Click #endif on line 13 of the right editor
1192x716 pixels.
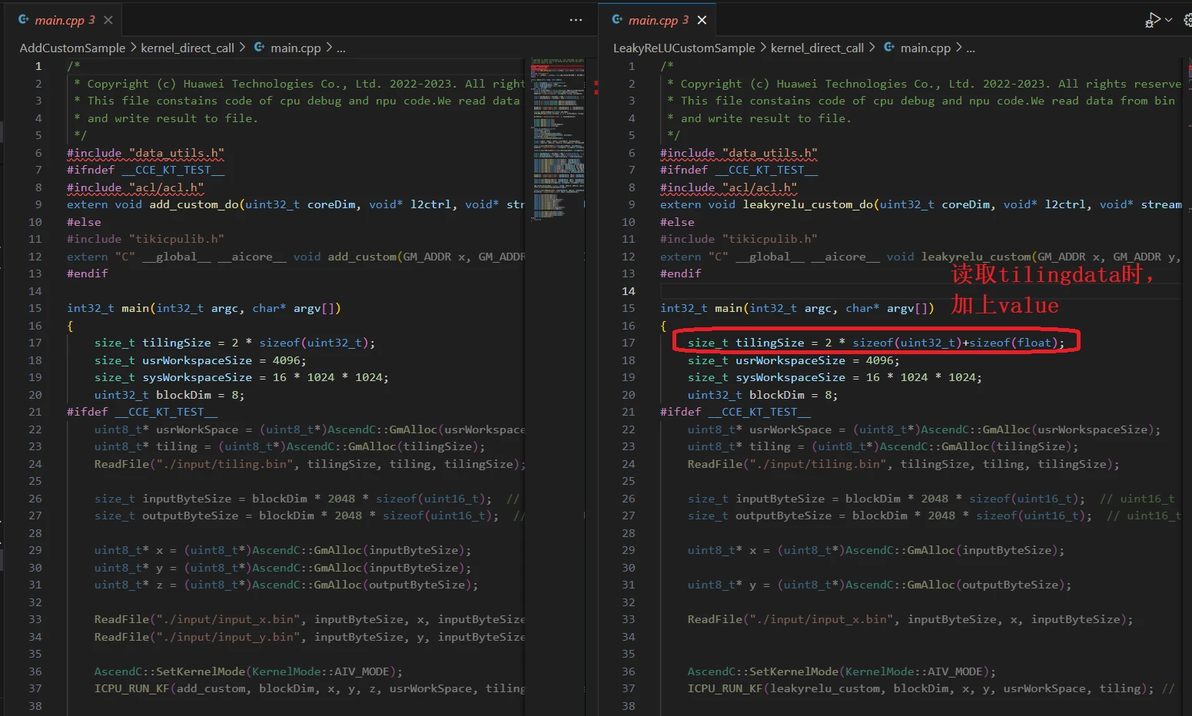(680, 274)
